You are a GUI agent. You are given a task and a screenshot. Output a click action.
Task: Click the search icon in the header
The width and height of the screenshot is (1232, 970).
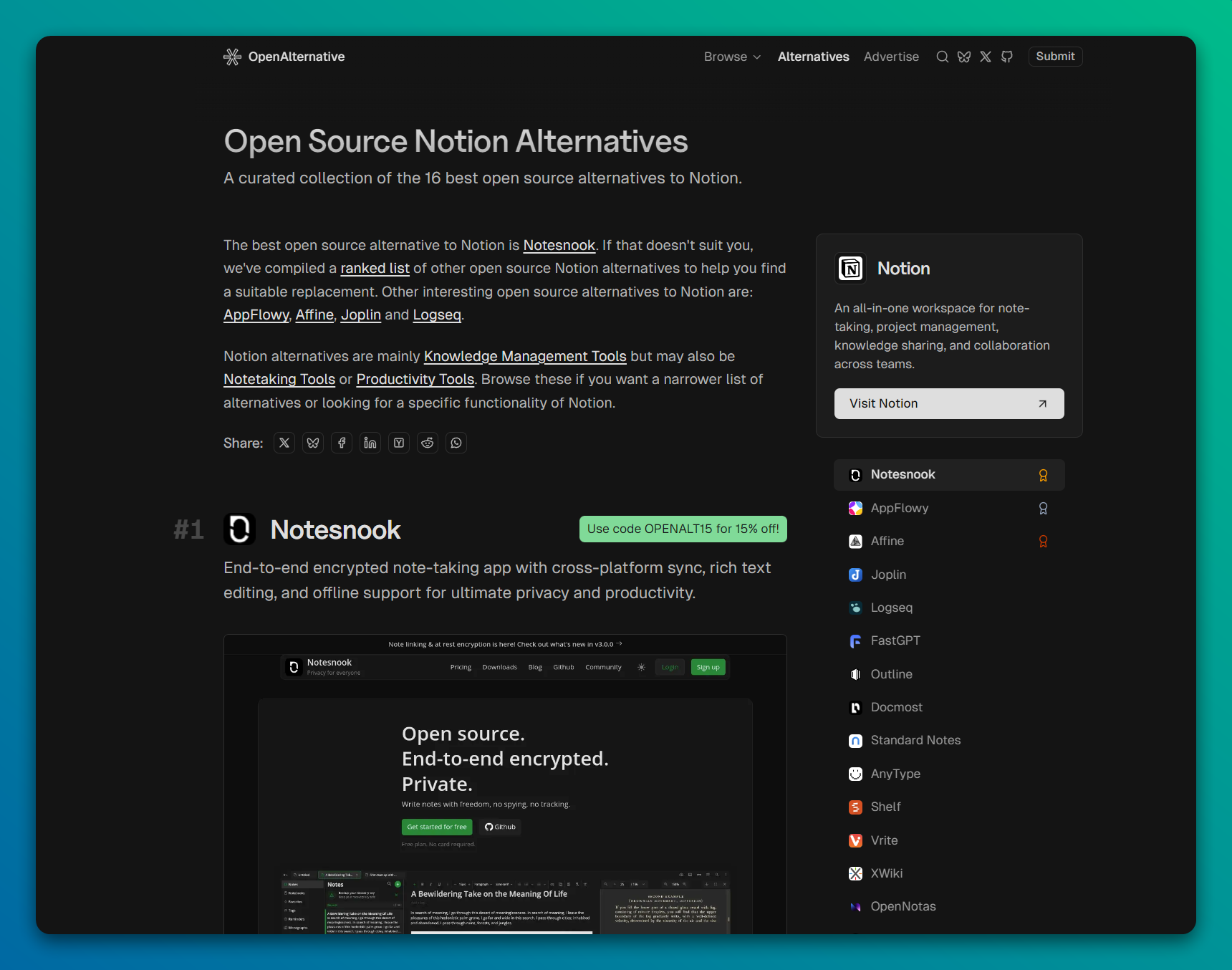click(942, 57)
